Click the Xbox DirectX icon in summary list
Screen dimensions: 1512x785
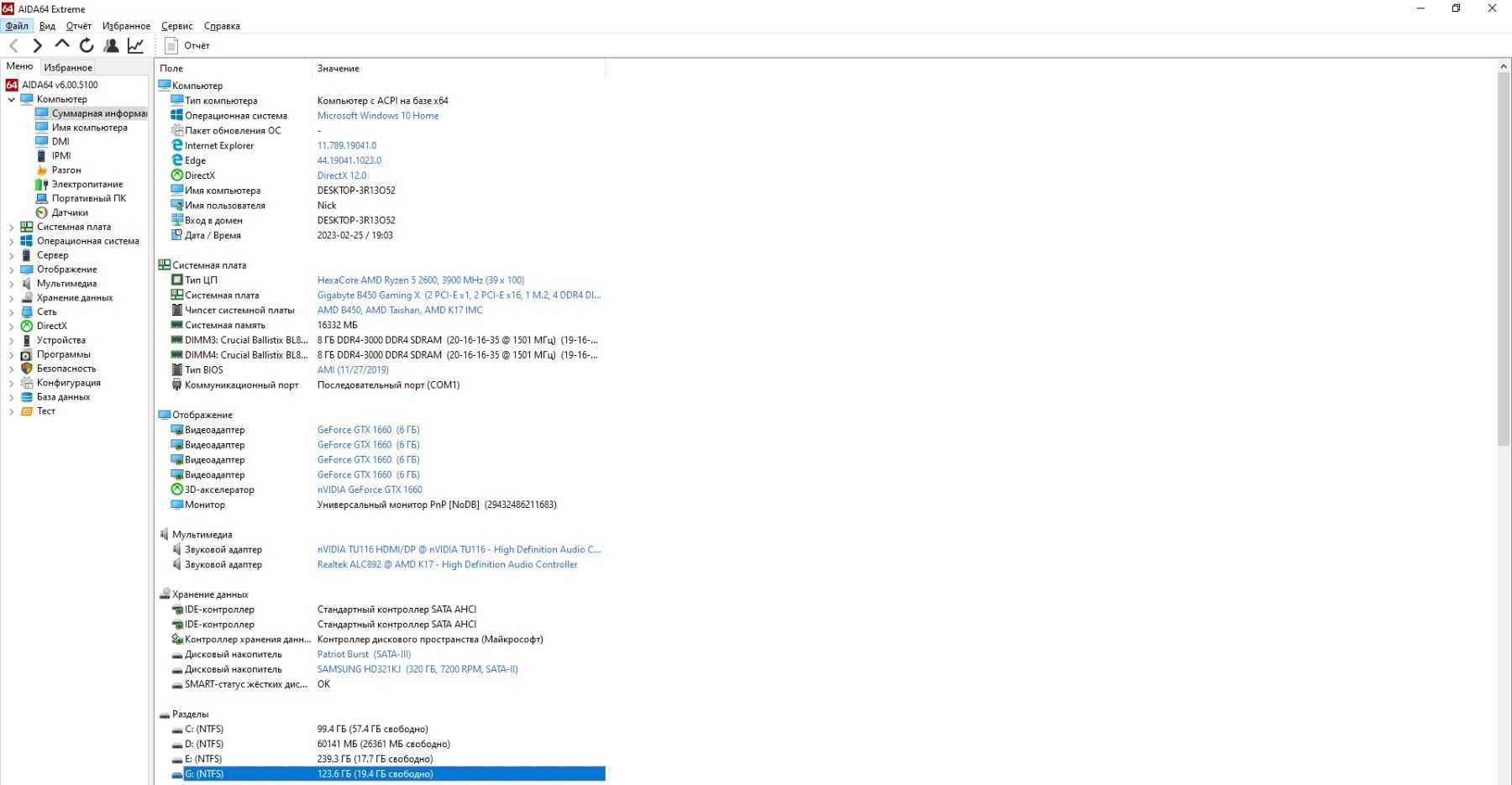coord(177,175)
